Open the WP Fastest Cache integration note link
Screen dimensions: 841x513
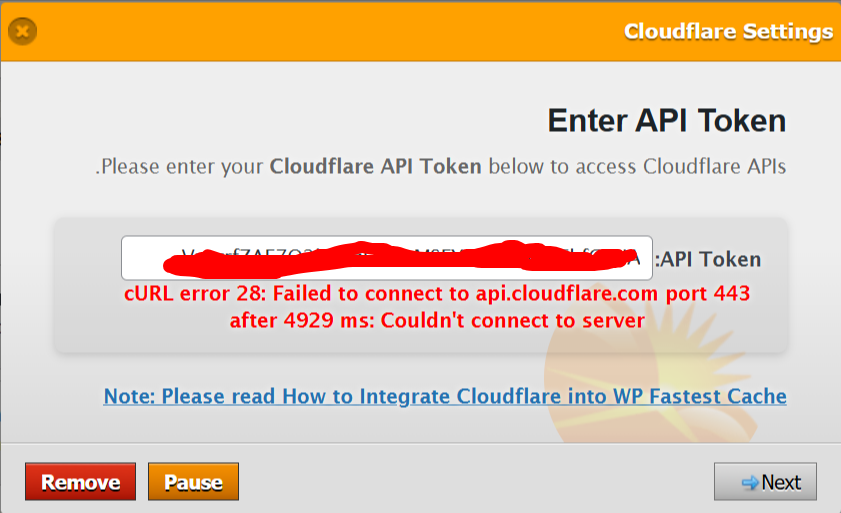point(445,396)
